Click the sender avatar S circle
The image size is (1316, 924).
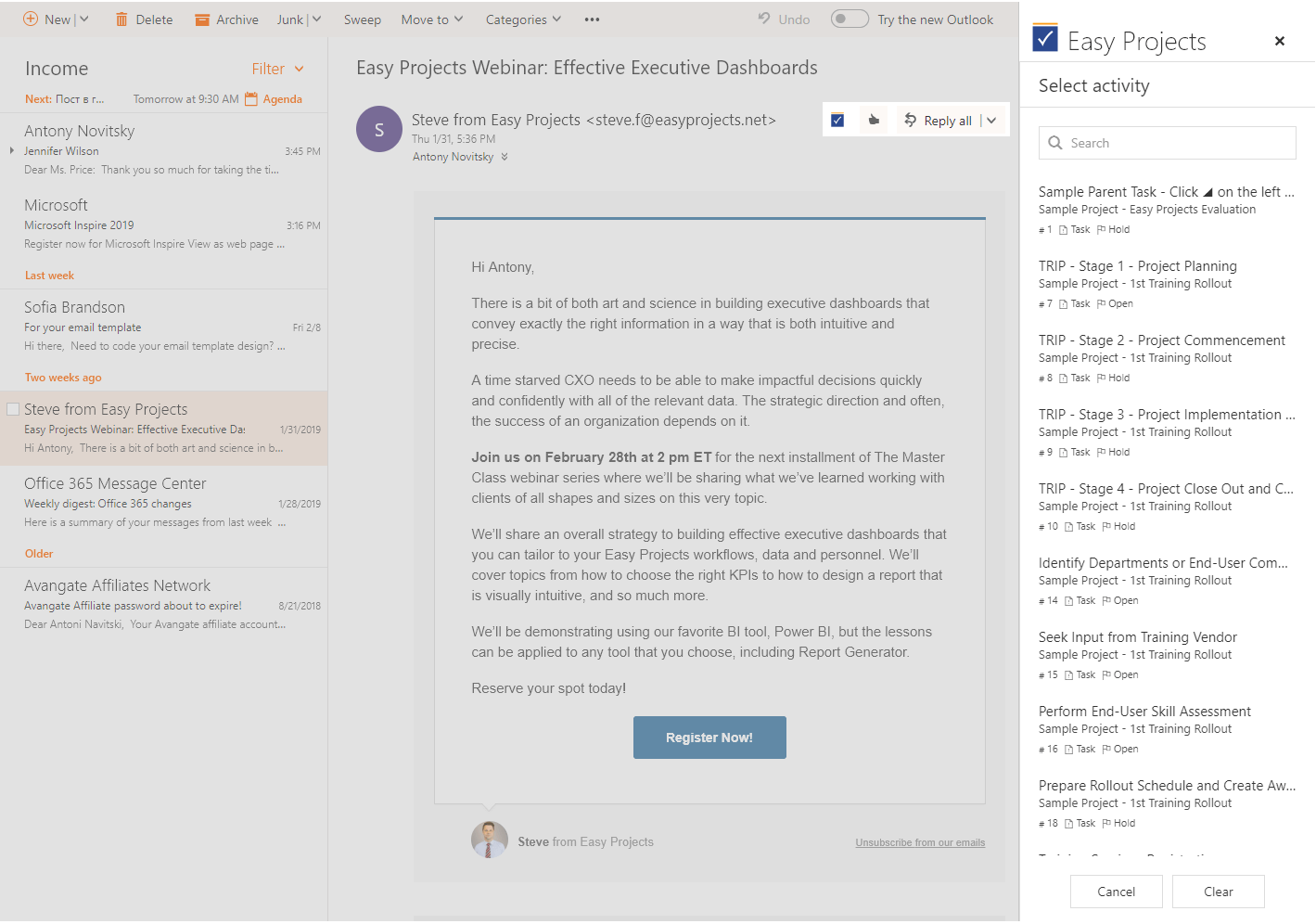[x=379, y=129]
